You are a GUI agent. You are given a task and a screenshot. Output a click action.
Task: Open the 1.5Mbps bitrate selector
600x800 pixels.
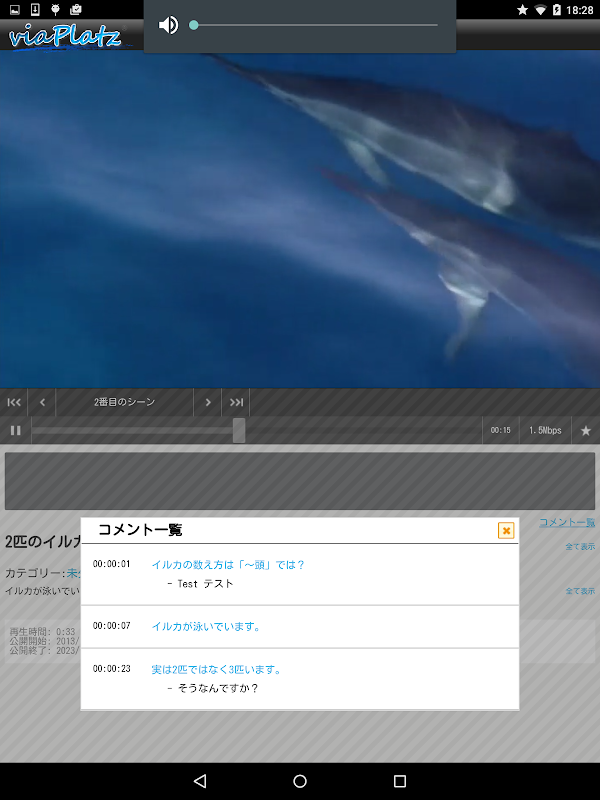click(x=545, y=430)
